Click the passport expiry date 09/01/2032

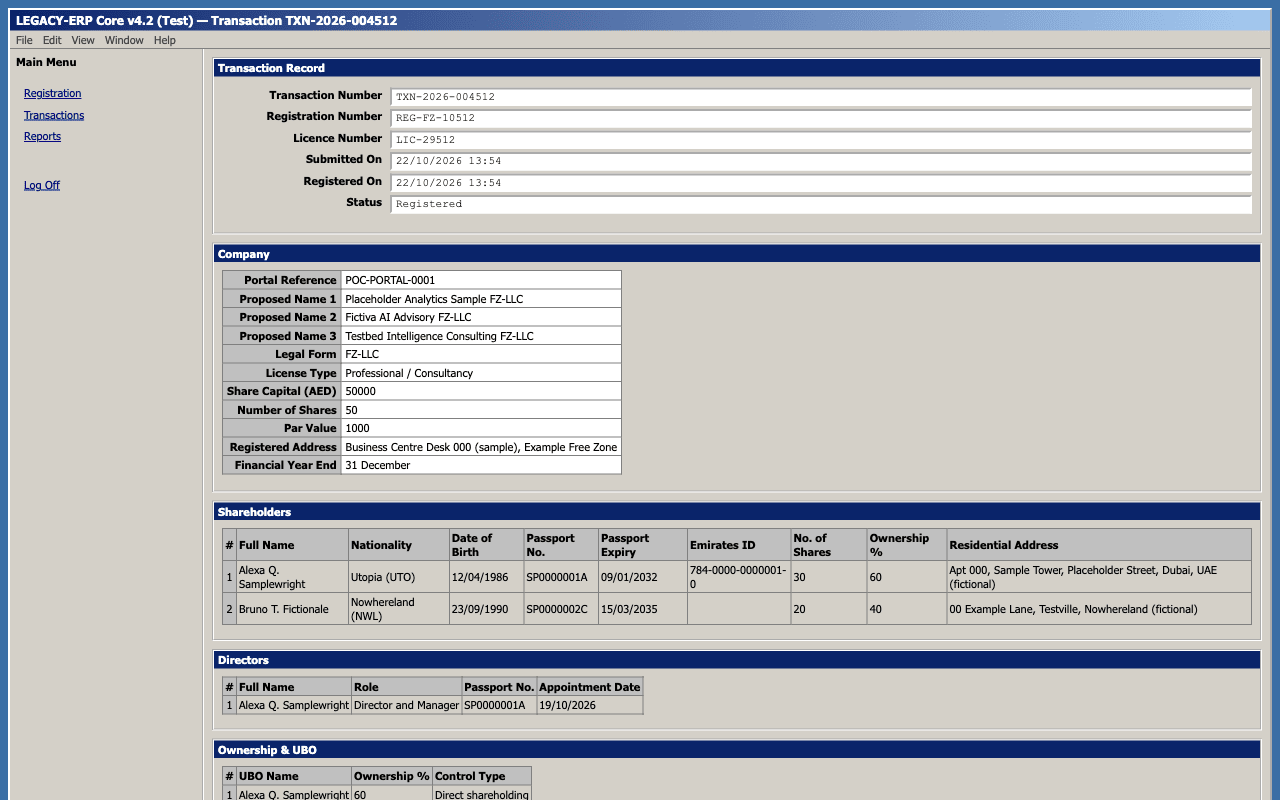pos(642,577)
